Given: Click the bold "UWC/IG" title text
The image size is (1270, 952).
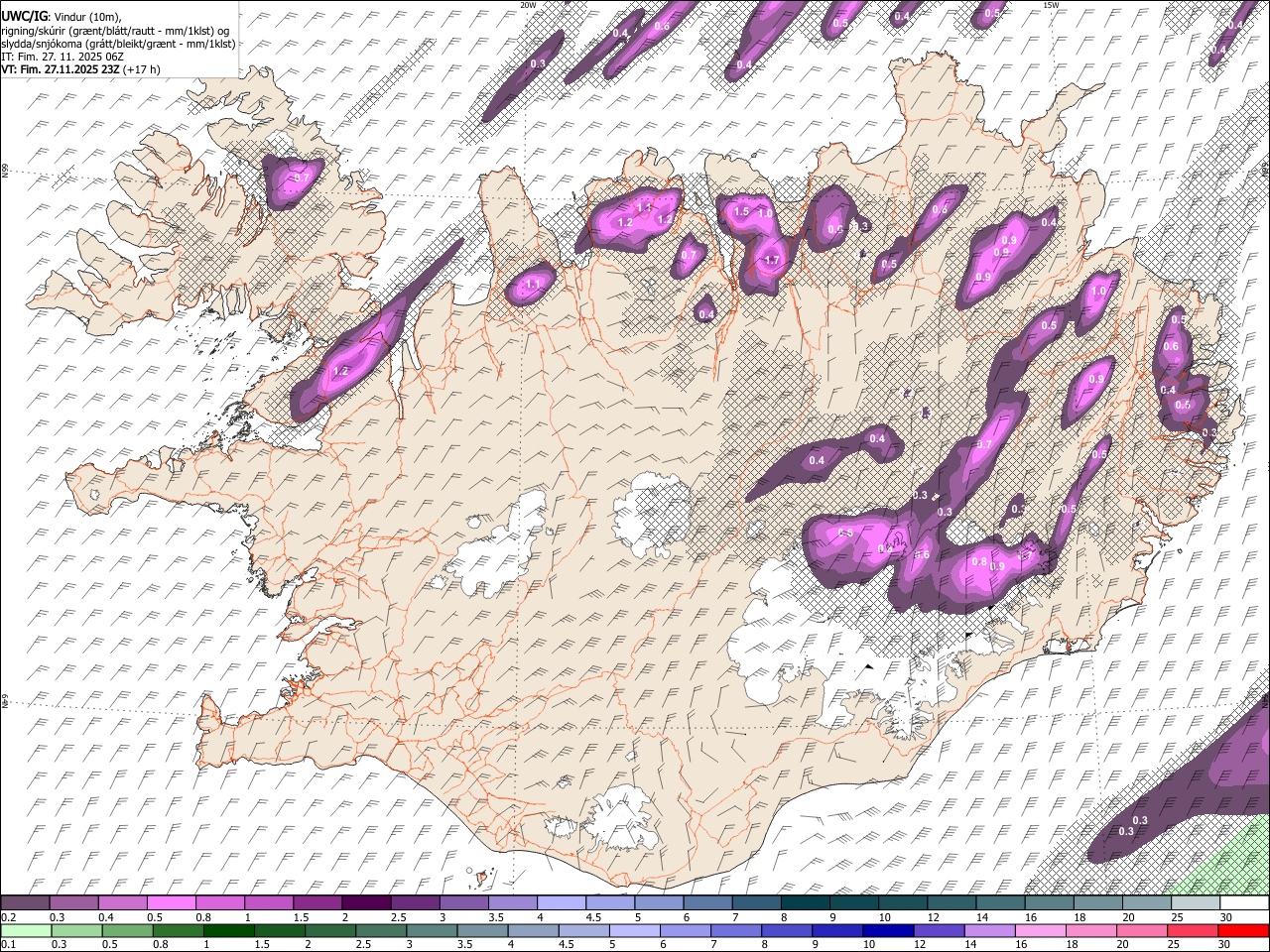Looking at the screenshot, I should pos(24,17).
